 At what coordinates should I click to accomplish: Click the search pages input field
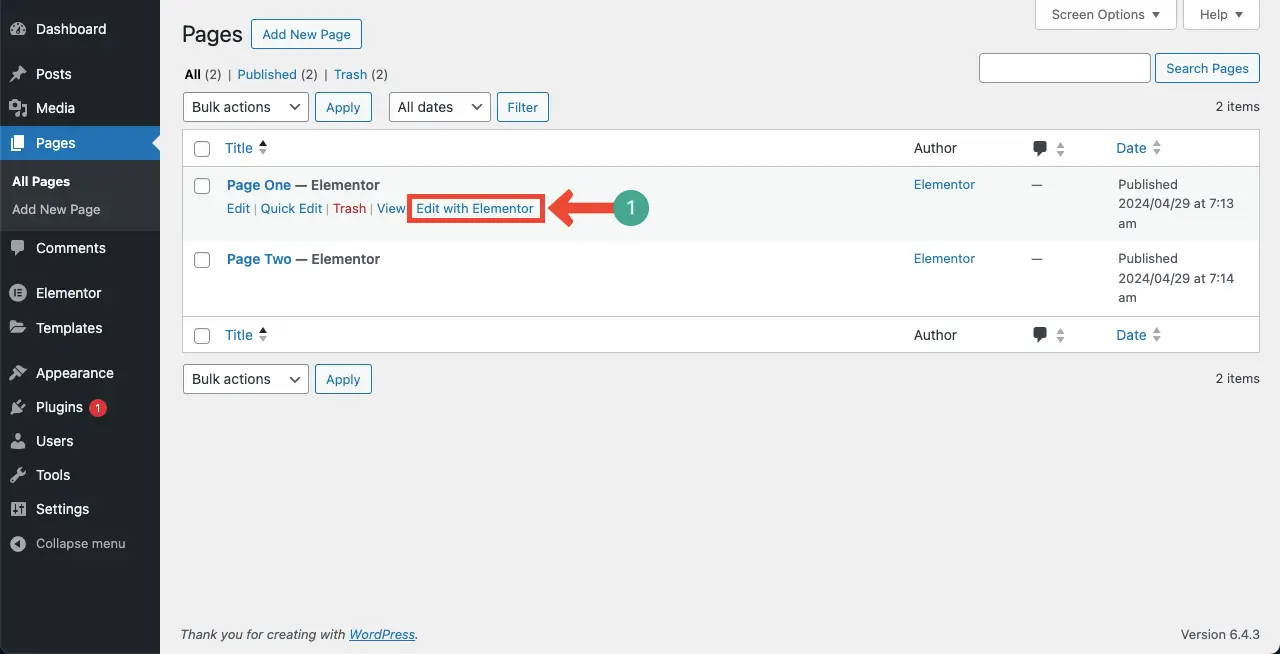click(x=1064, y=68)
